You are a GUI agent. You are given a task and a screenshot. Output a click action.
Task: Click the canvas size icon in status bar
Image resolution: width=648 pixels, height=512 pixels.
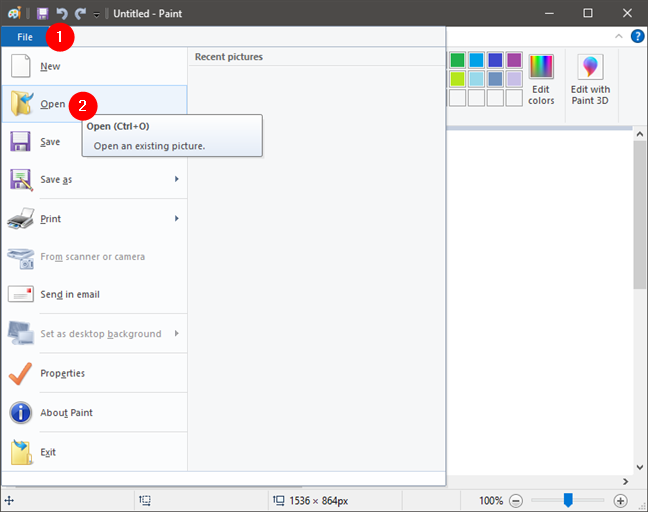[x=279, y=500]
